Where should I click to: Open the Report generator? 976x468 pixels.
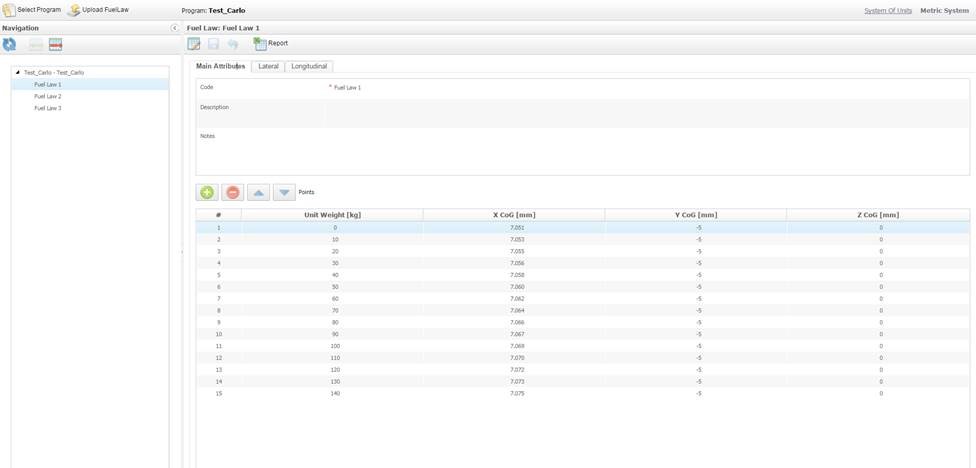click(x=271, y=44)
